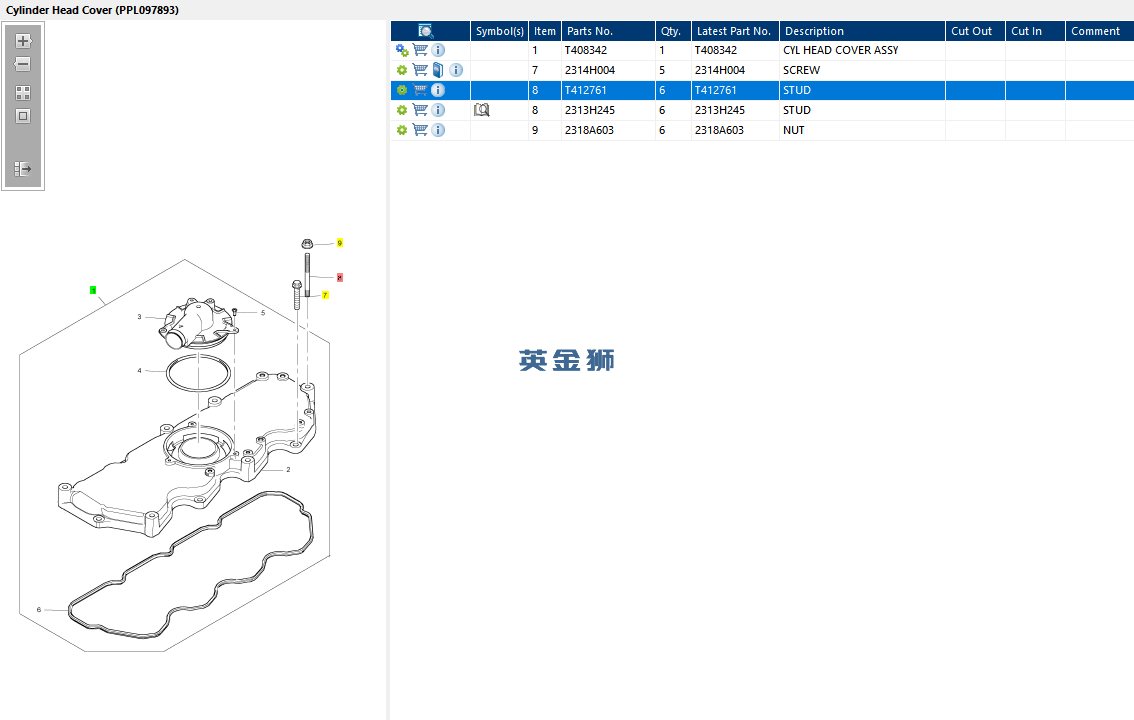This screenshot has width=1134, height=720.
Task: Click gear icon in 2314H004 row
Action: click(x=402, y=70)
